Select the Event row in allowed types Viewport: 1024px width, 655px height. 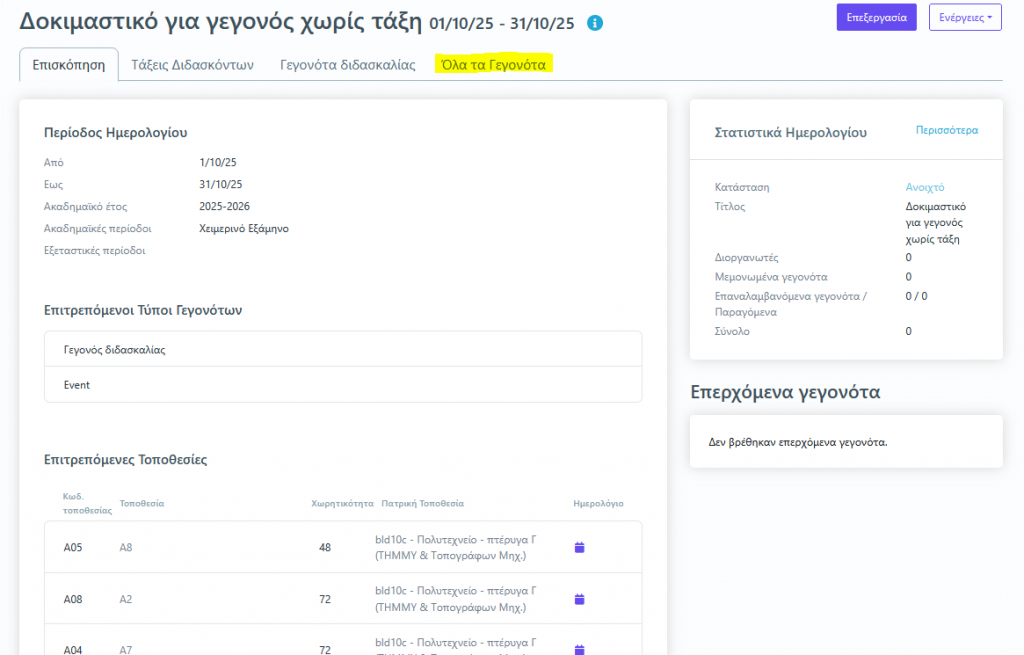(x=343, y=384)
